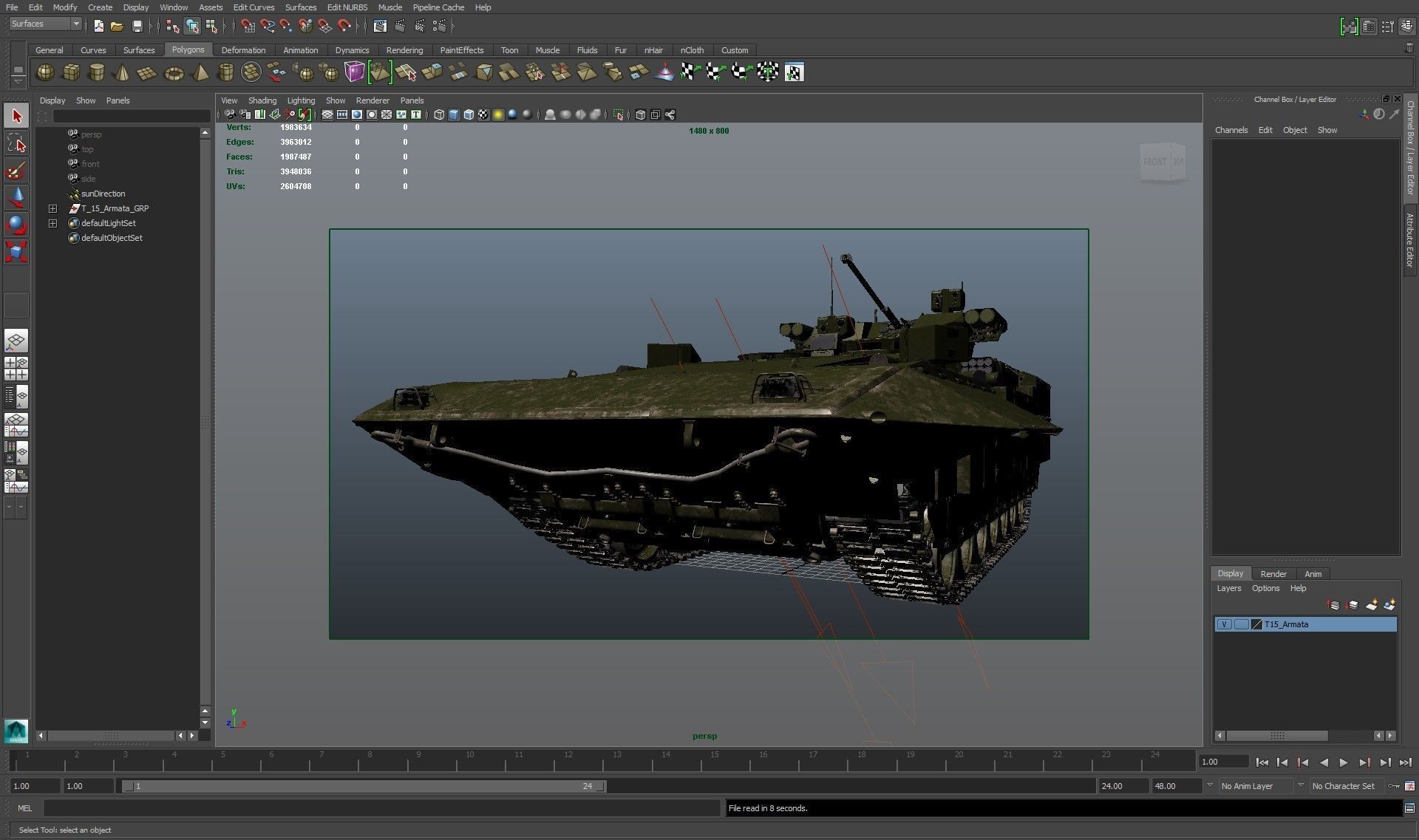The height and width of the screenshot is (840, 1419).
Task: Open the Edit NURBS menu
Action: click(x=347, y=7)
